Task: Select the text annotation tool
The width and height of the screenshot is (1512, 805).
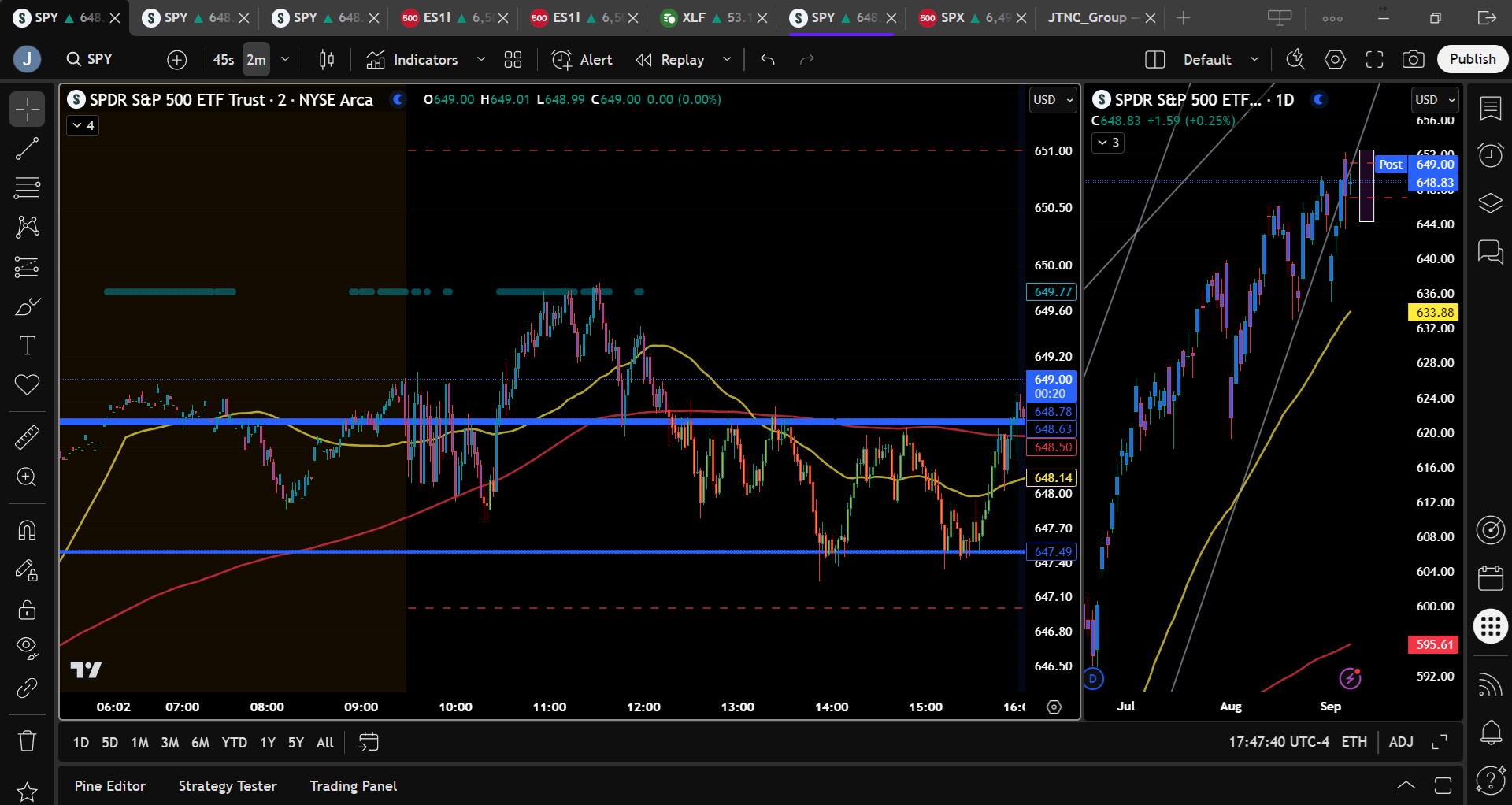Action: point(27,346)
